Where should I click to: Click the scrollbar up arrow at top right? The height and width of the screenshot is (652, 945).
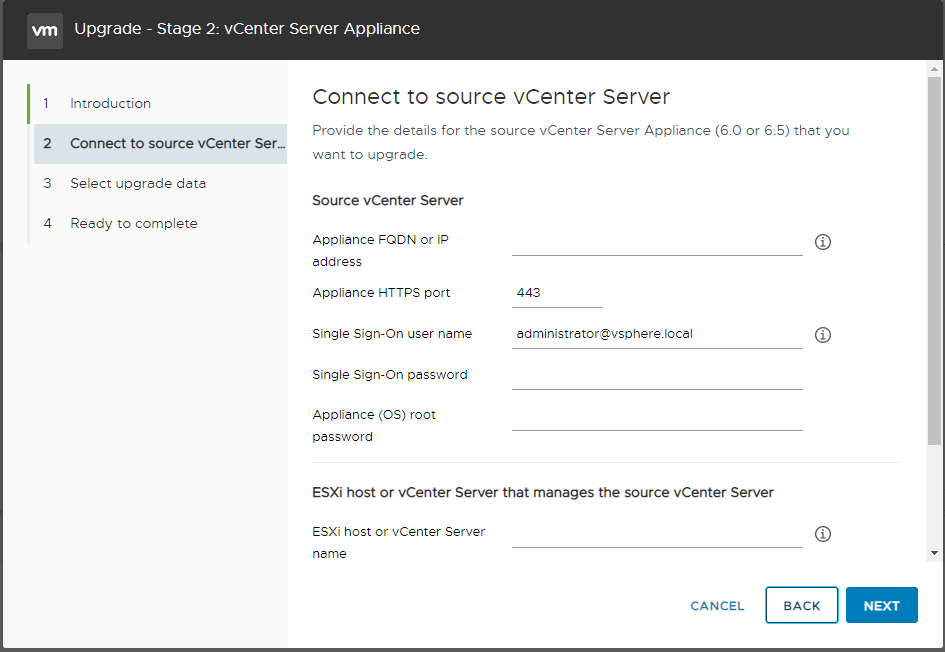[x=936, y=67]
